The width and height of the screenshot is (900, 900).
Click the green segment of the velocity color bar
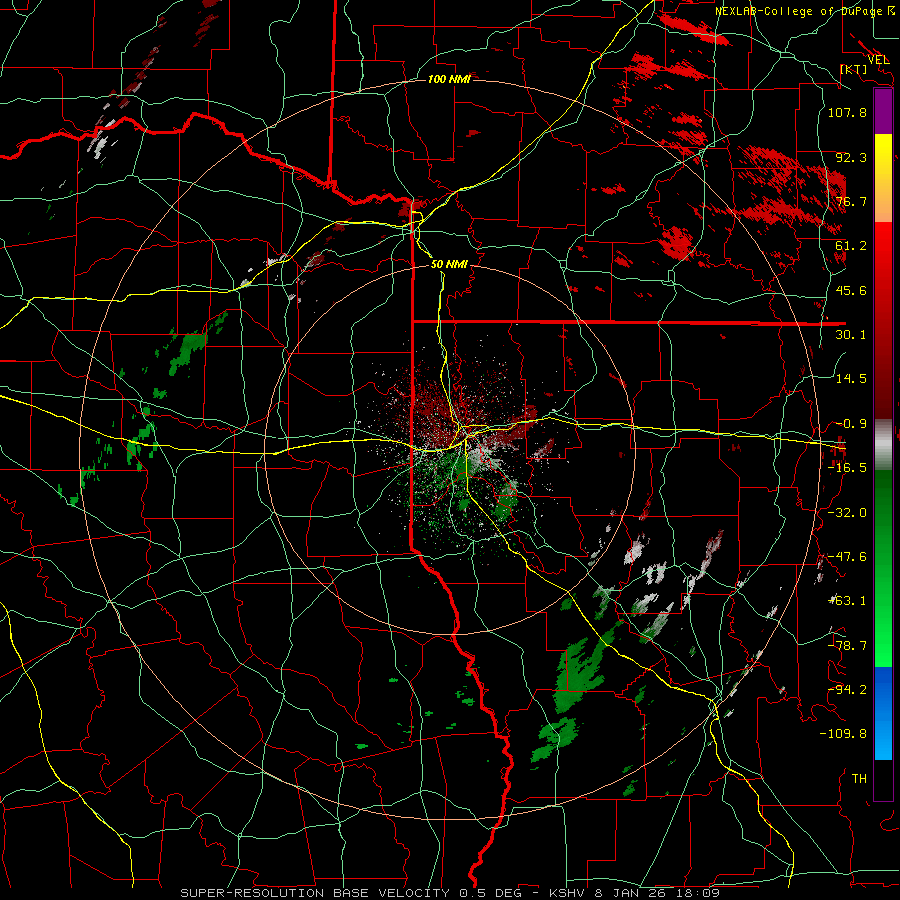click(x=883, y=568)
